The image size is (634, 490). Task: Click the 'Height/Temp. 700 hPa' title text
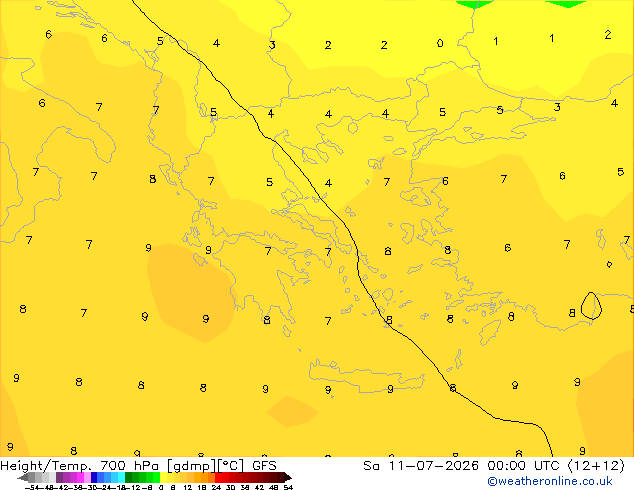(80, 466)
